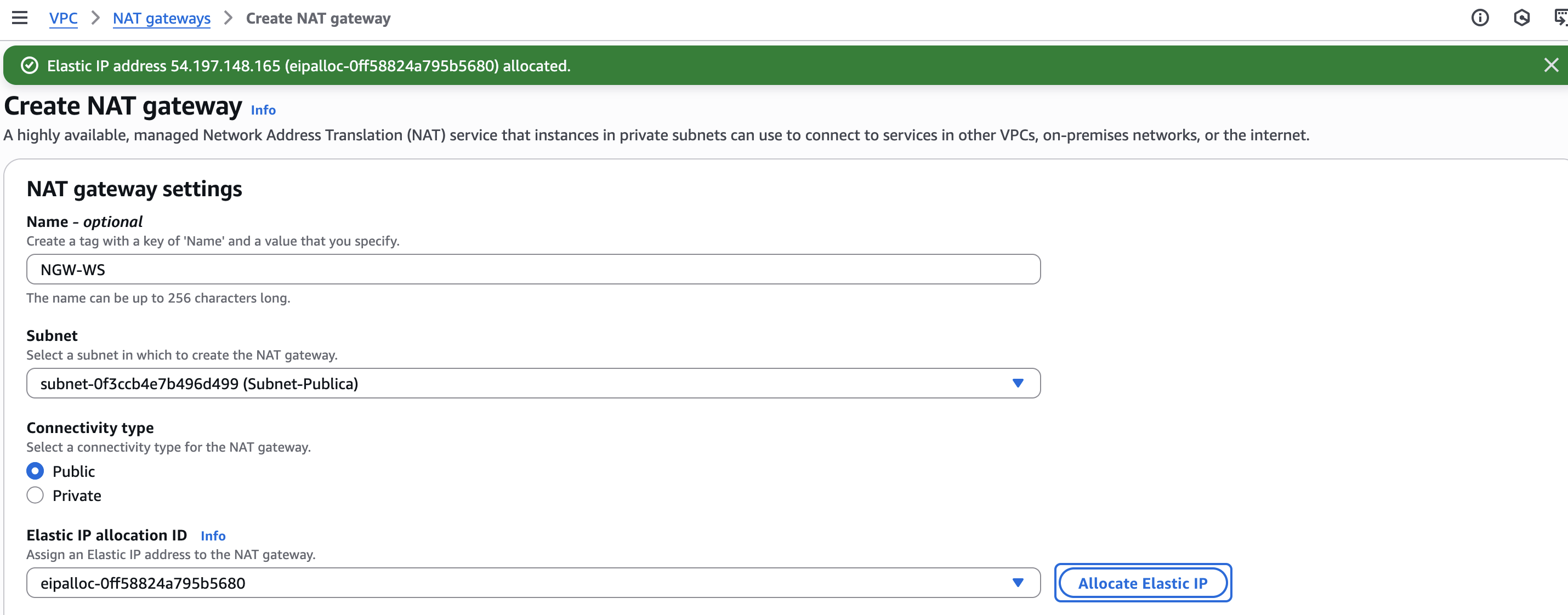Open Info link for Elastic IP allocation ID

[x=213, y=536]
